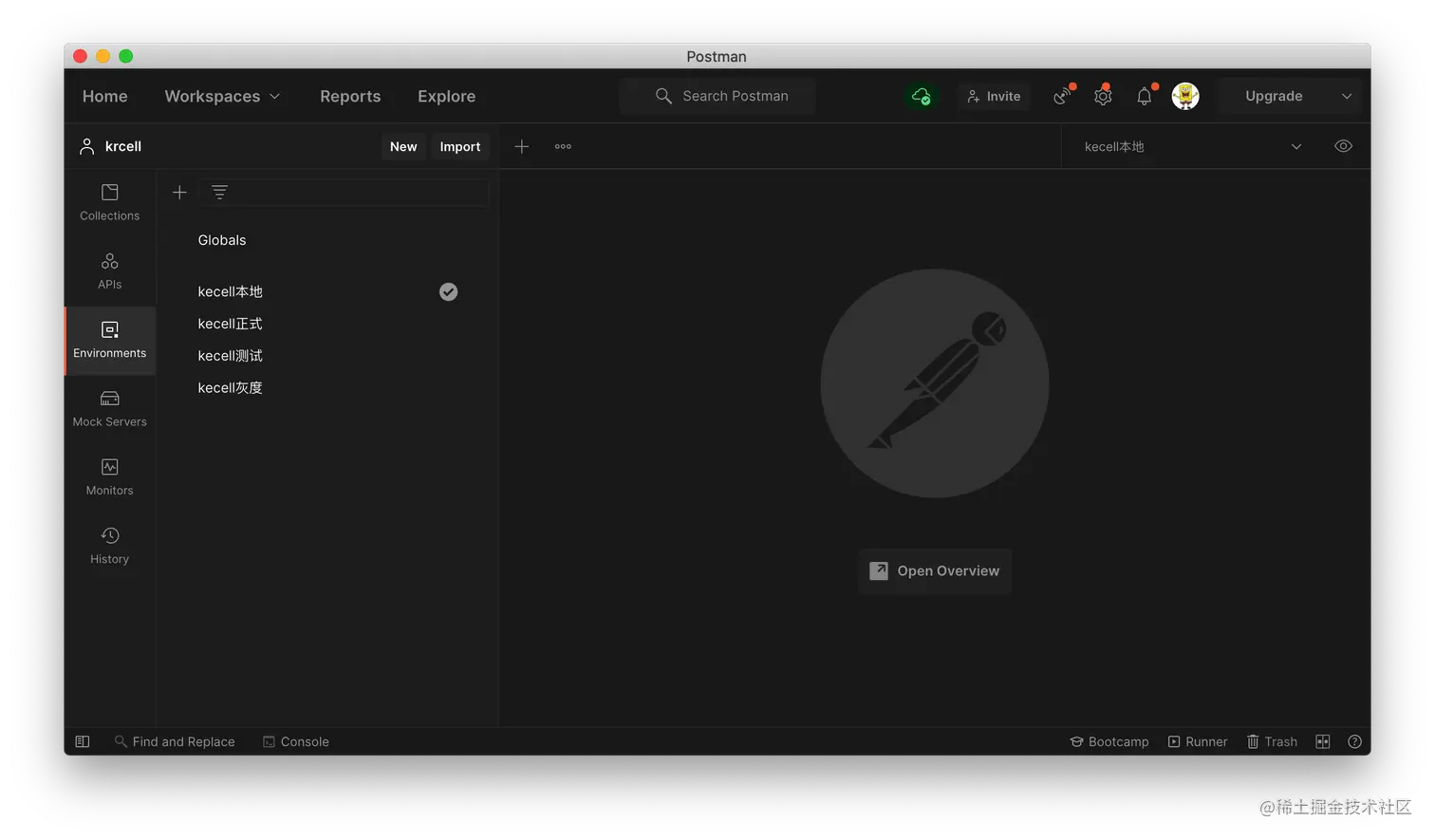Click the krcell workspace user icon

pos(87,146)
